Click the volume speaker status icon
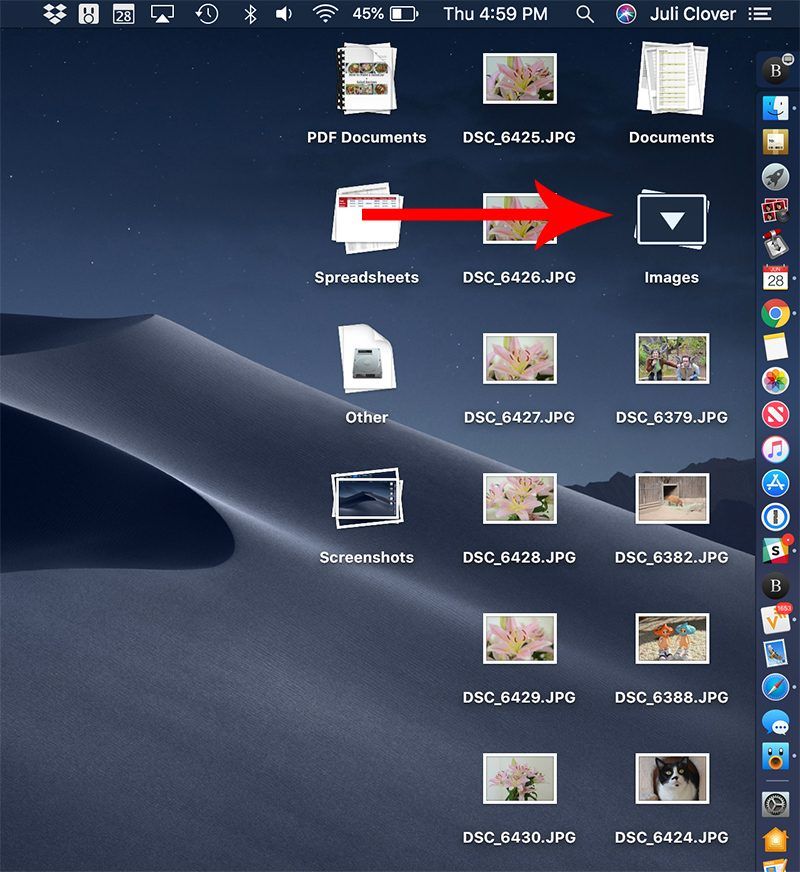 (x=285, y=14)
